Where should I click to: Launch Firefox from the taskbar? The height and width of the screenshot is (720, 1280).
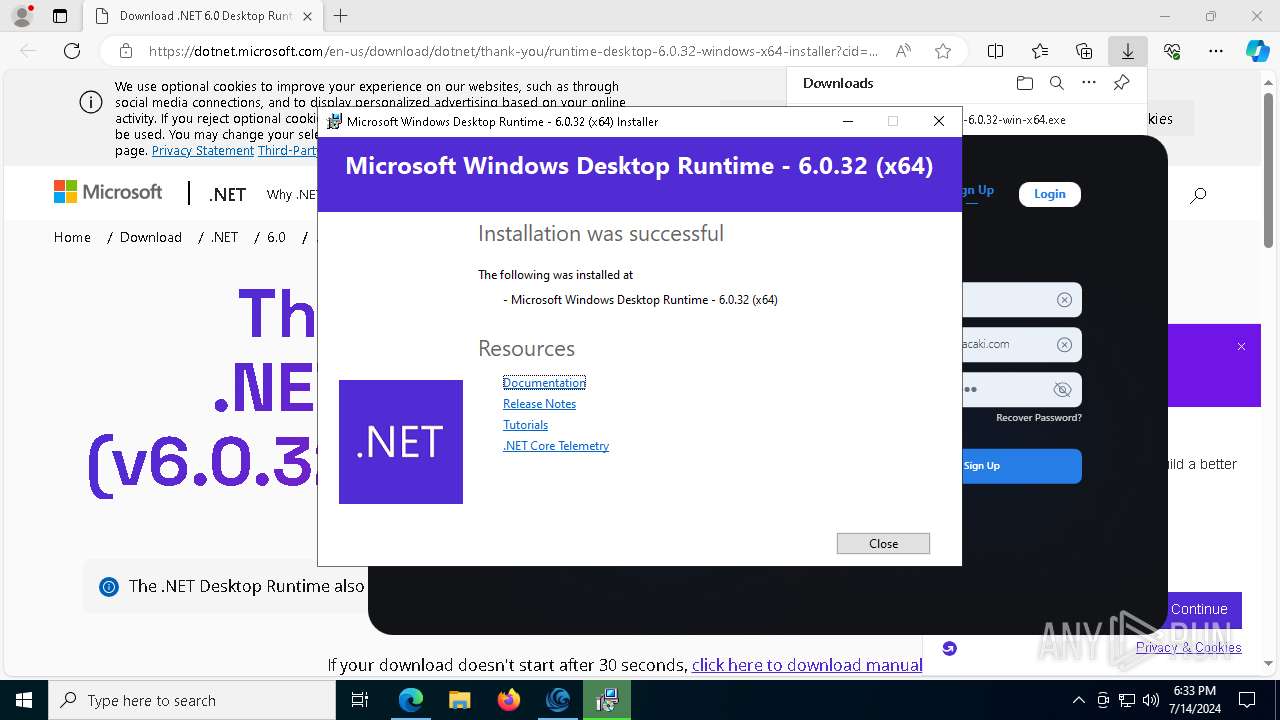coord(509,700)
